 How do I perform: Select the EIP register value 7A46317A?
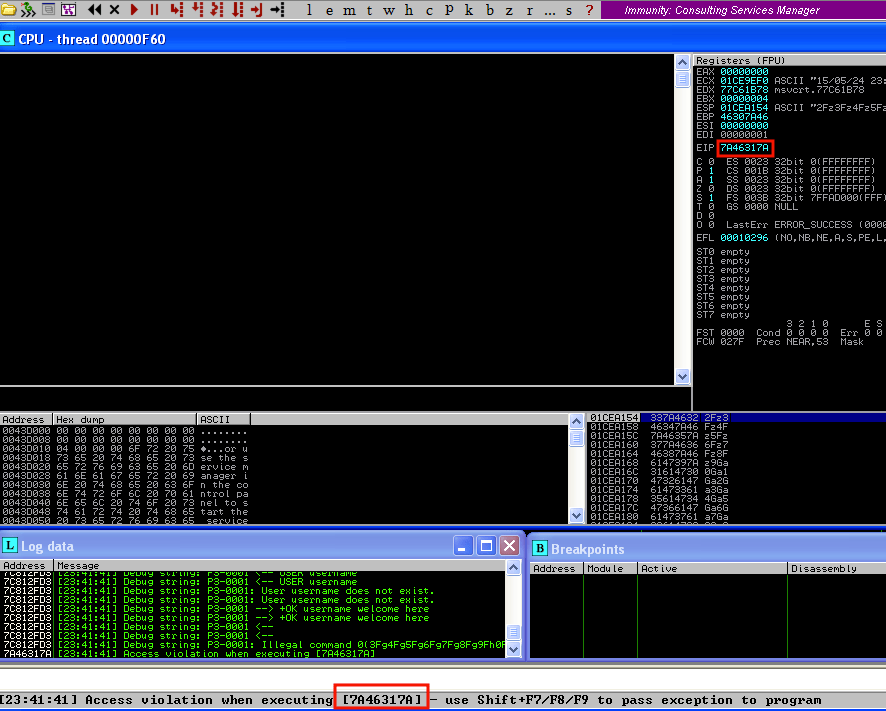click(744, 148)
